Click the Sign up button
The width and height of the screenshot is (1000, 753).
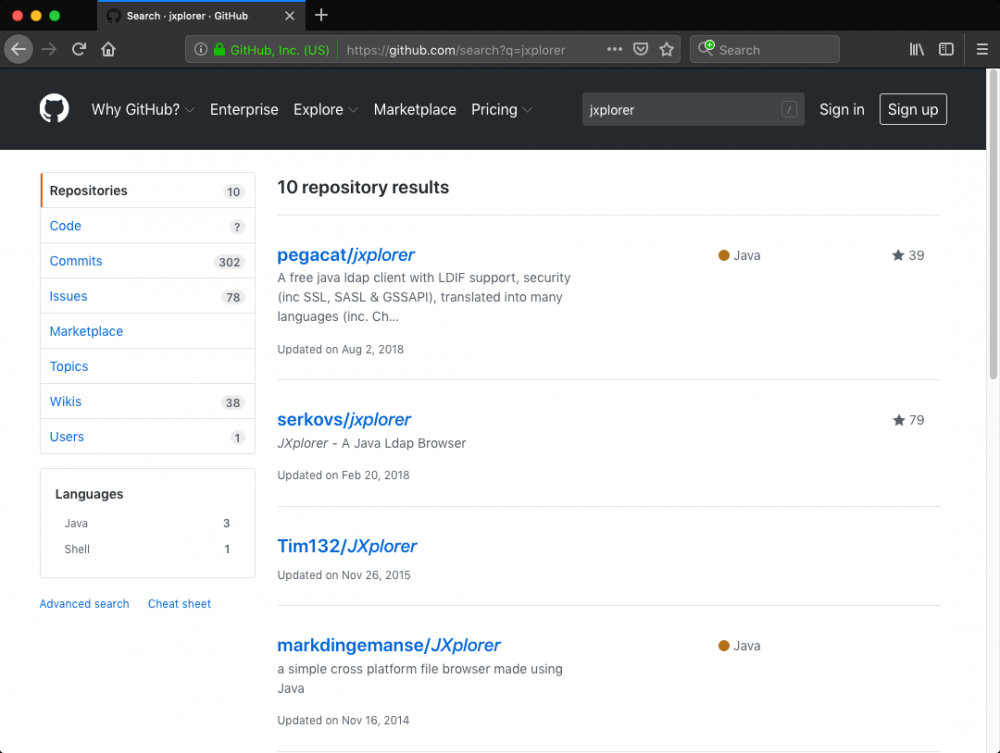coord(912,110)
